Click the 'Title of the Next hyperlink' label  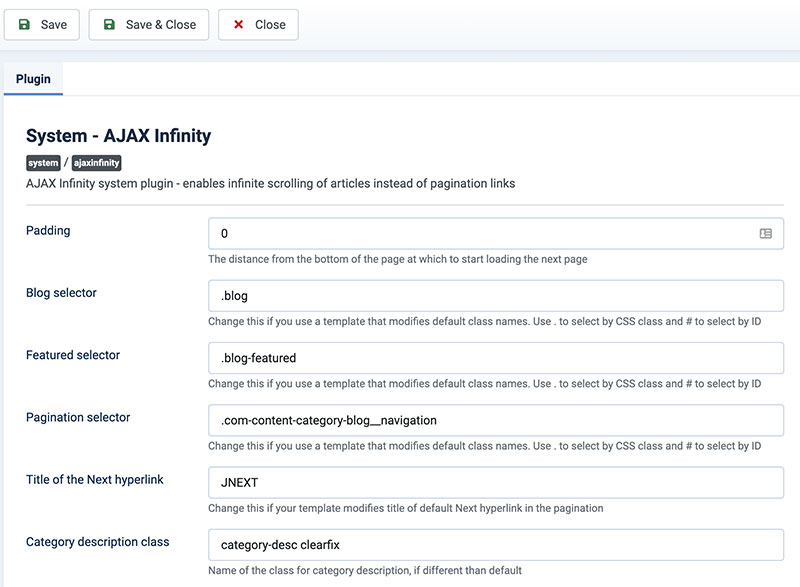[95, 479]
